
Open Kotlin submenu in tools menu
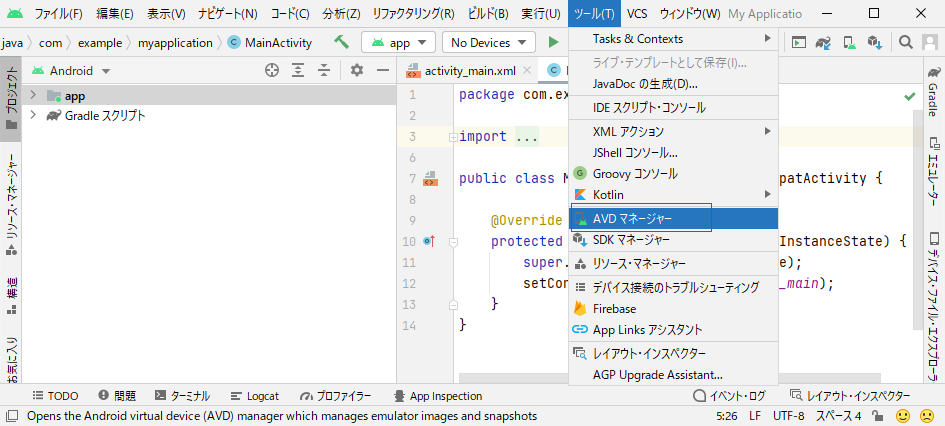(673, 195)
